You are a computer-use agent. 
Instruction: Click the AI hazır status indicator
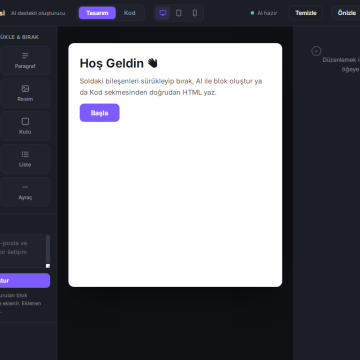pyautogui.click(x=264, y=13)
